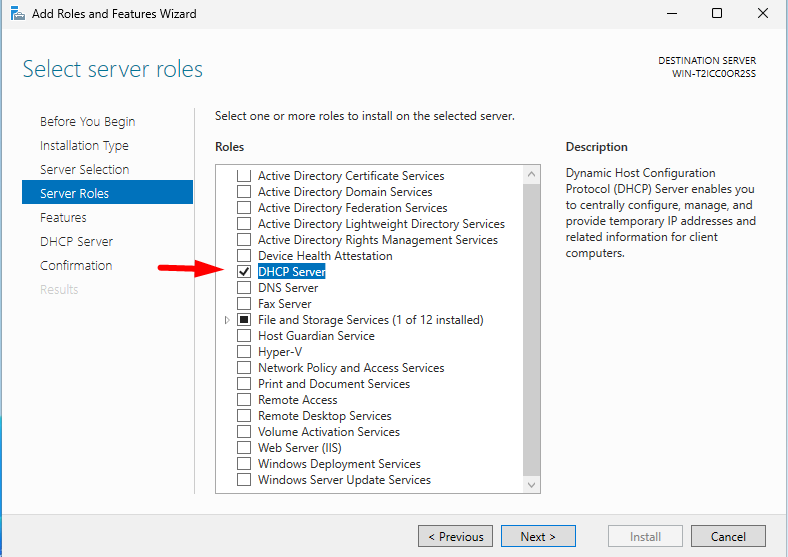Click the Previous button
Image resolution: width=788 pixels, height=557 pixels.
[x=455, y=536]
